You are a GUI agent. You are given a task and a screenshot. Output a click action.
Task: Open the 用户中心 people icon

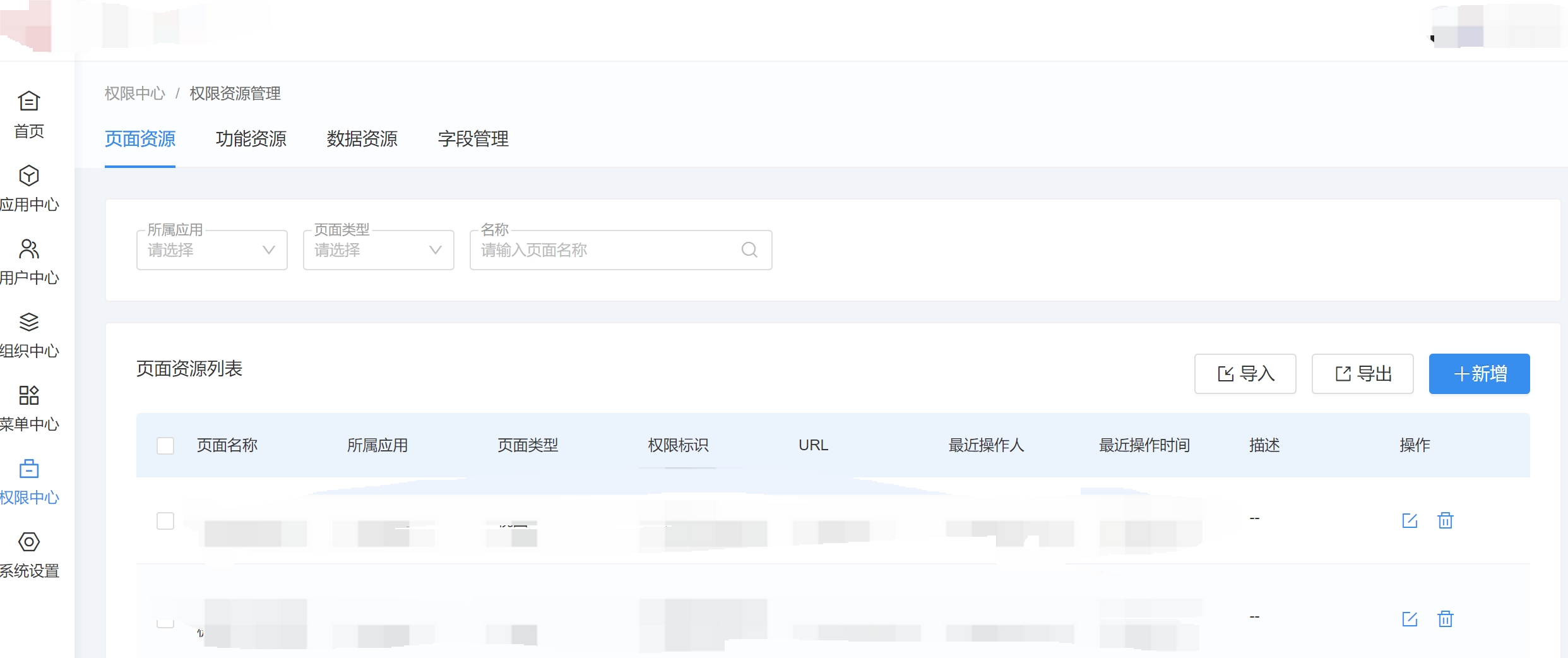pyautogui.click(x=29, y=249)
